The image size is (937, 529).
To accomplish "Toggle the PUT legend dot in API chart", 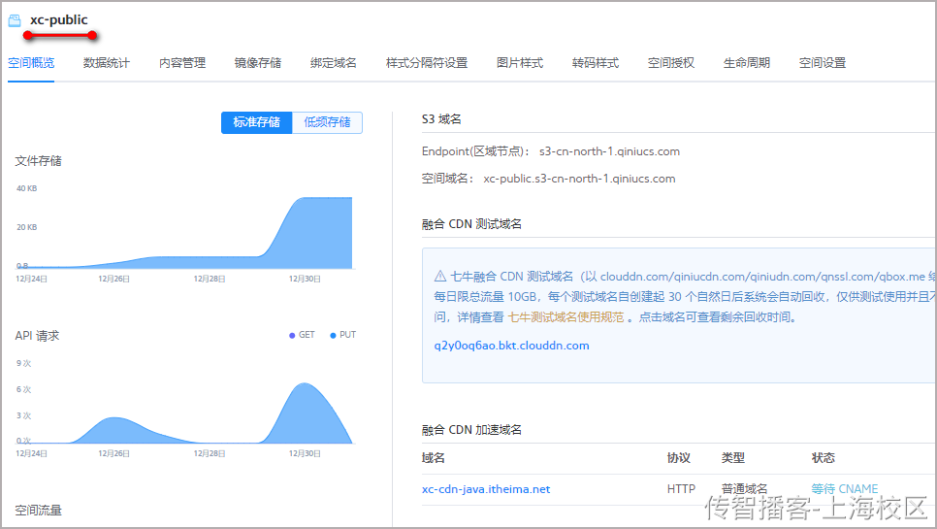I will pos(333,335).
